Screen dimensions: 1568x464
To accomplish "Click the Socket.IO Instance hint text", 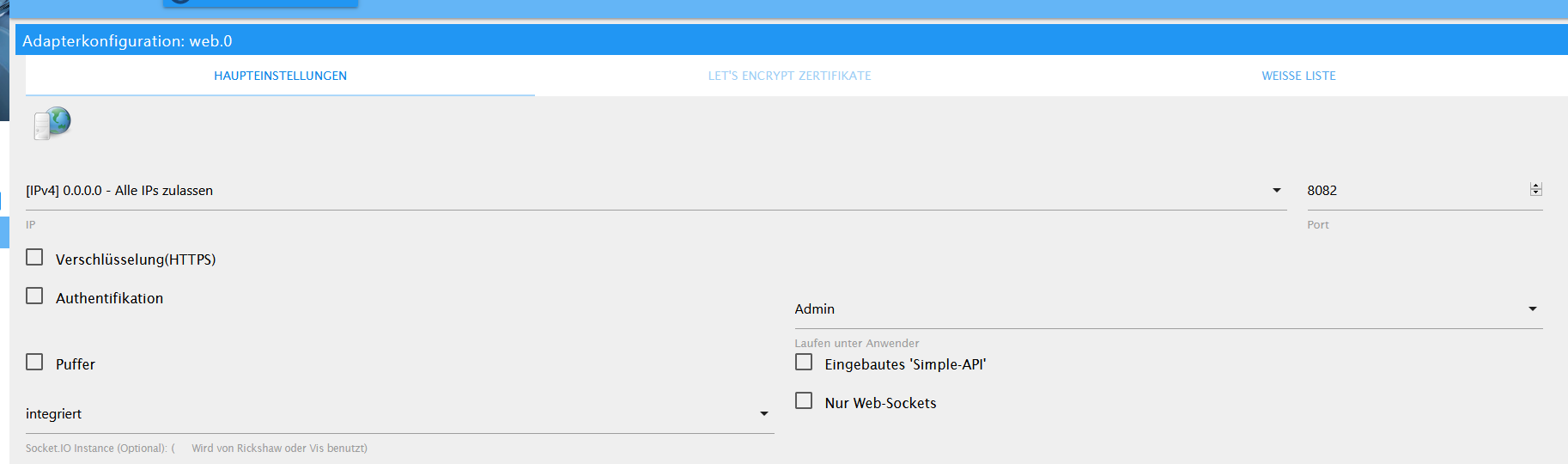I will (197, 449).
